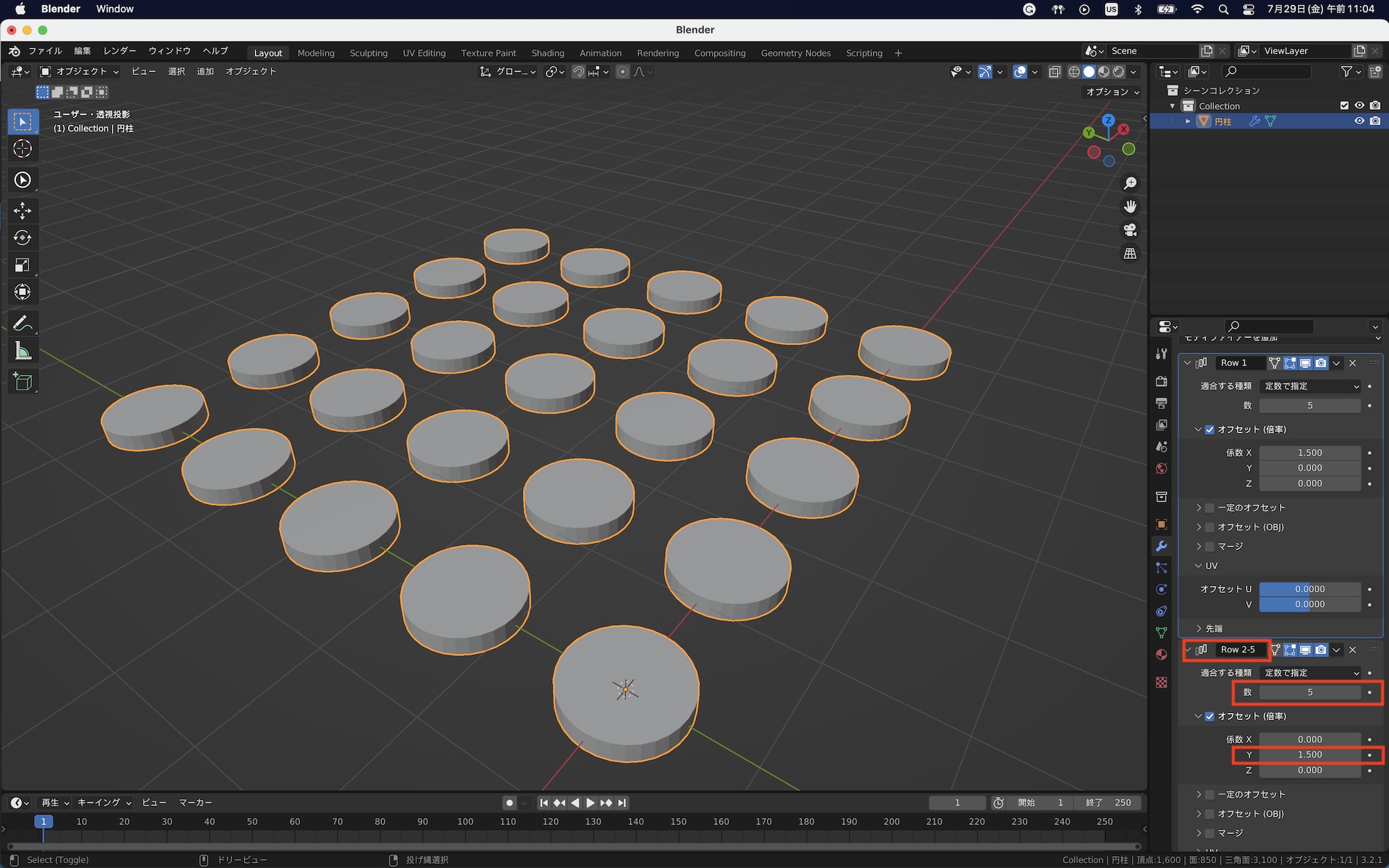The width and height of the screenshot is (1389, 868).
Task: Hide 円柱 object in viewport
Action: (x=1359, y=121)
